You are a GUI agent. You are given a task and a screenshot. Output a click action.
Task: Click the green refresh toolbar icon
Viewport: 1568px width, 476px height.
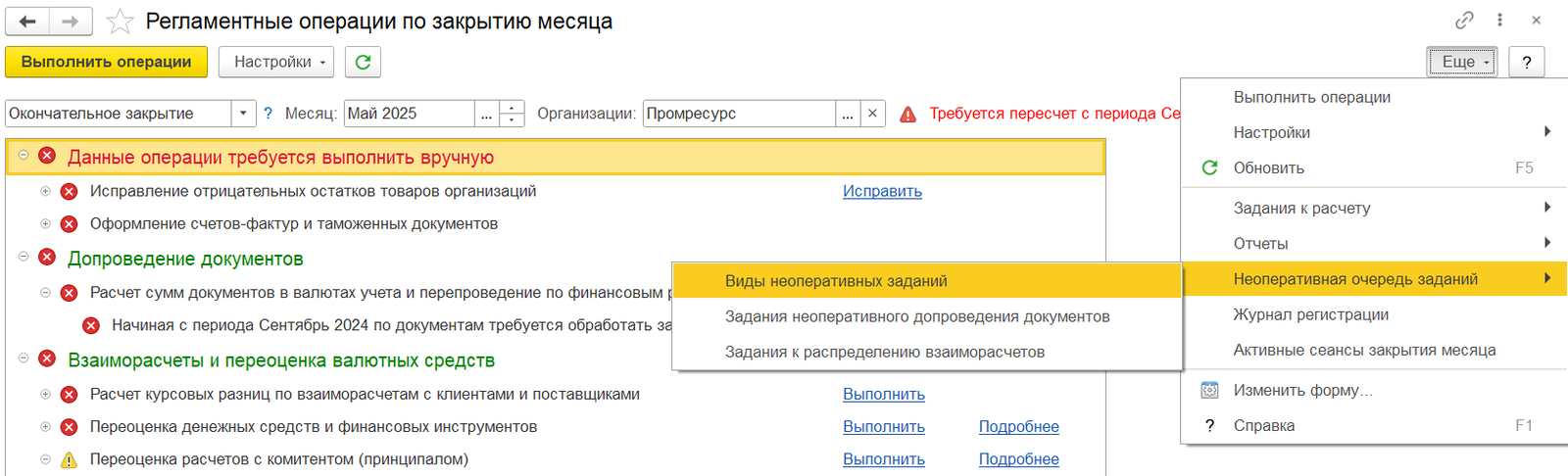[x=363, y=62]
